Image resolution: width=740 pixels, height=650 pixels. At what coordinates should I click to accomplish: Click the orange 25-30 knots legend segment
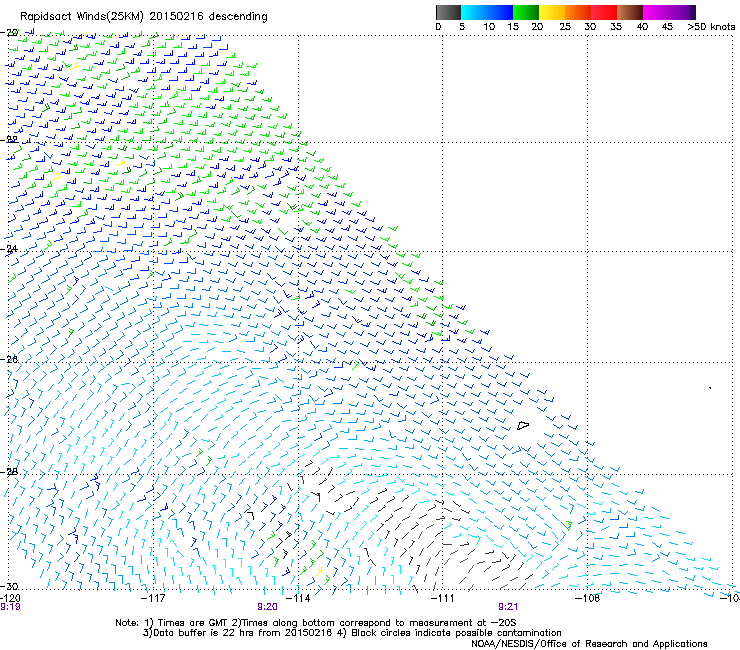point(578,12)
